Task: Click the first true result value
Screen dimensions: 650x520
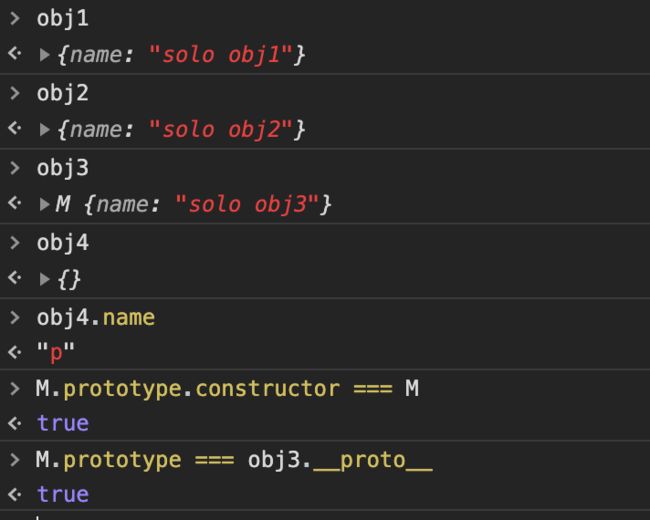Action: [63, 423]
